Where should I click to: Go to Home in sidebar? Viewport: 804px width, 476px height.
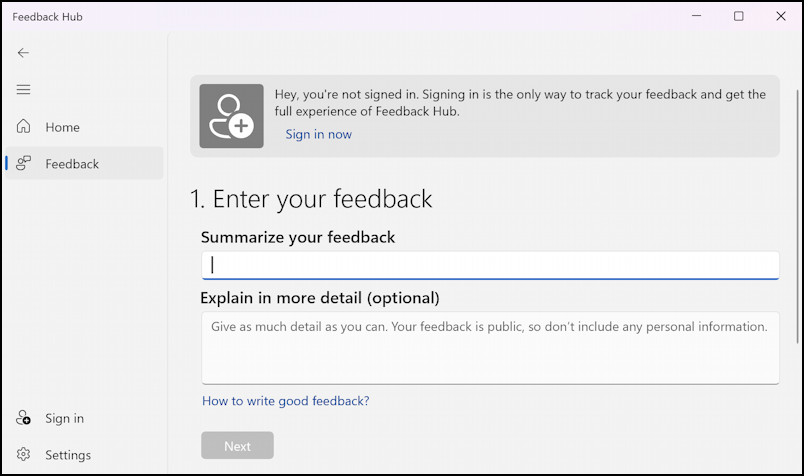tap(84, 127)
